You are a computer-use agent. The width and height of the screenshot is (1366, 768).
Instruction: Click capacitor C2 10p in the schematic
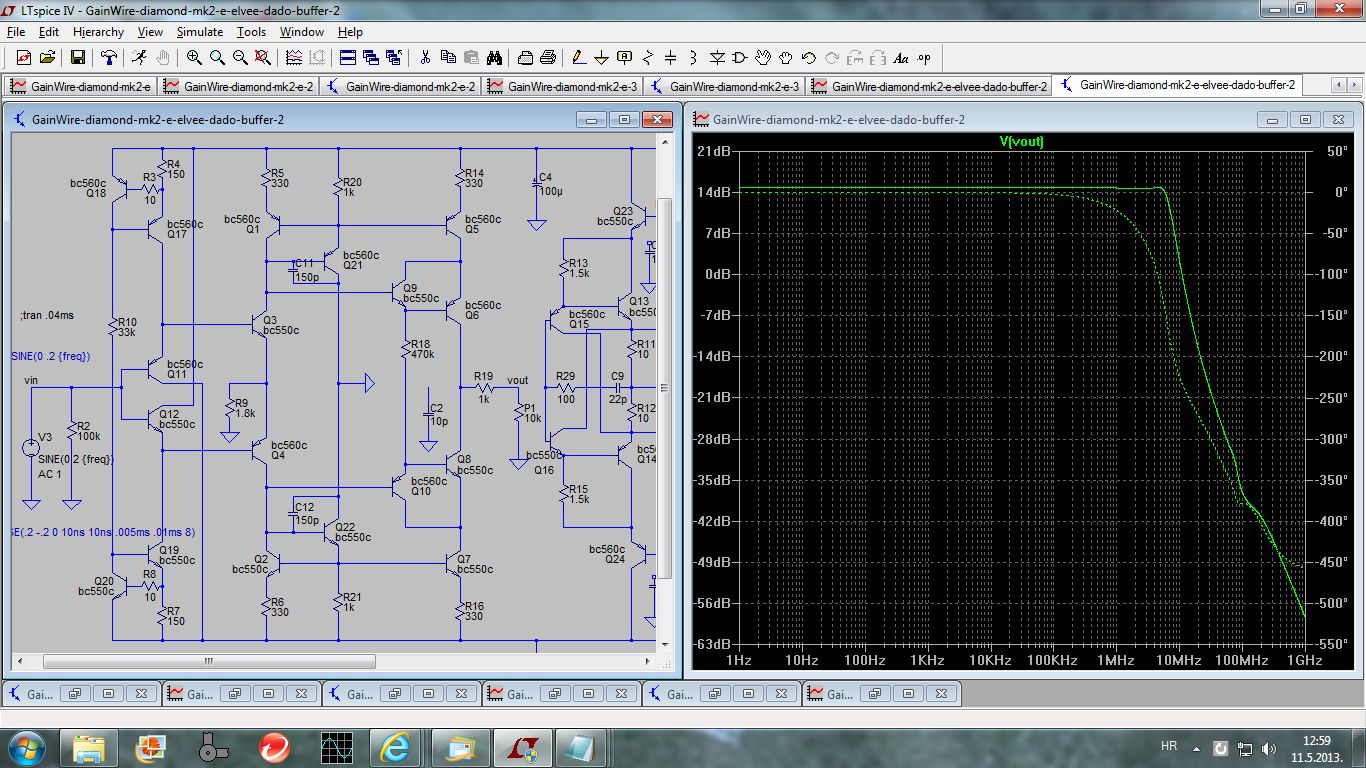pos(430,413)
